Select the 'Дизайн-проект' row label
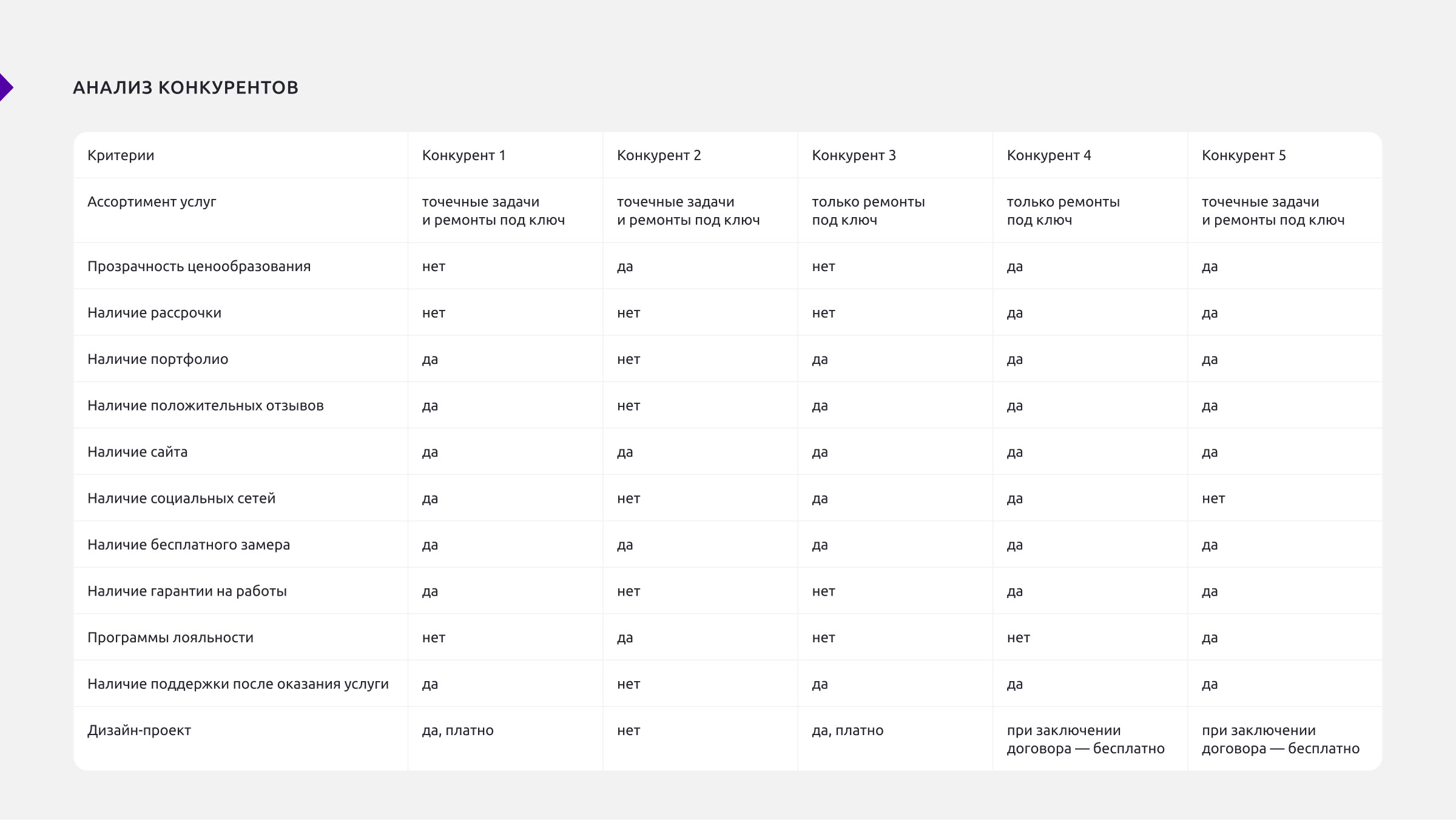Image resolution: width=1456 pixels, height=820 pixels. pyautogui.click(x=139, y=730)
